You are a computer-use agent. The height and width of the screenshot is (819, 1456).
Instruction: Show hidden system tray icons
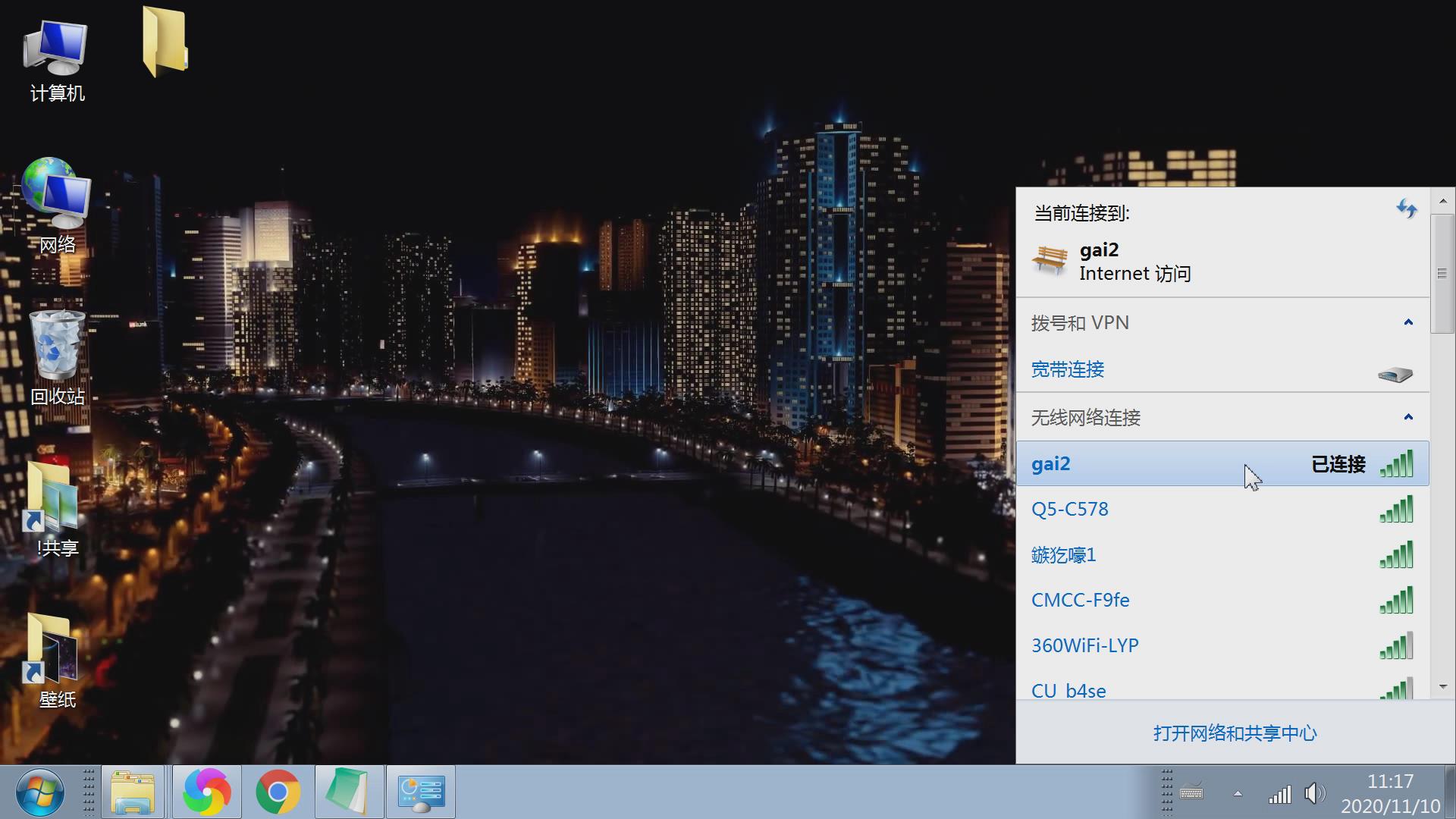(1238, 794)
